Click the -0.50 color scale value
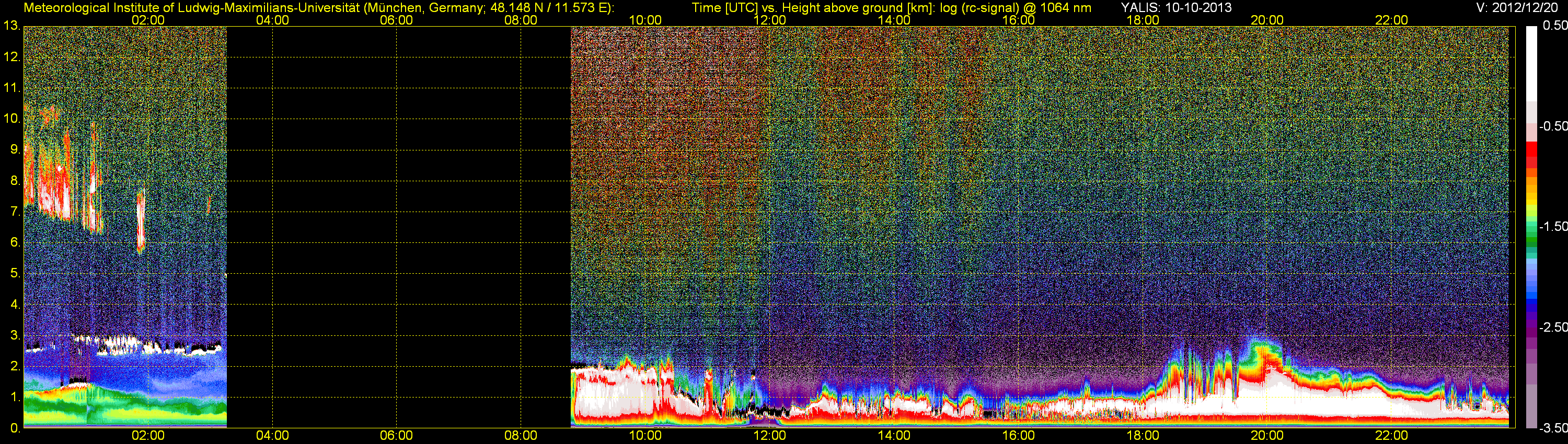The height and width of the screenshot is (444, 1568). pyautogui.click(x=1553, y=126)
